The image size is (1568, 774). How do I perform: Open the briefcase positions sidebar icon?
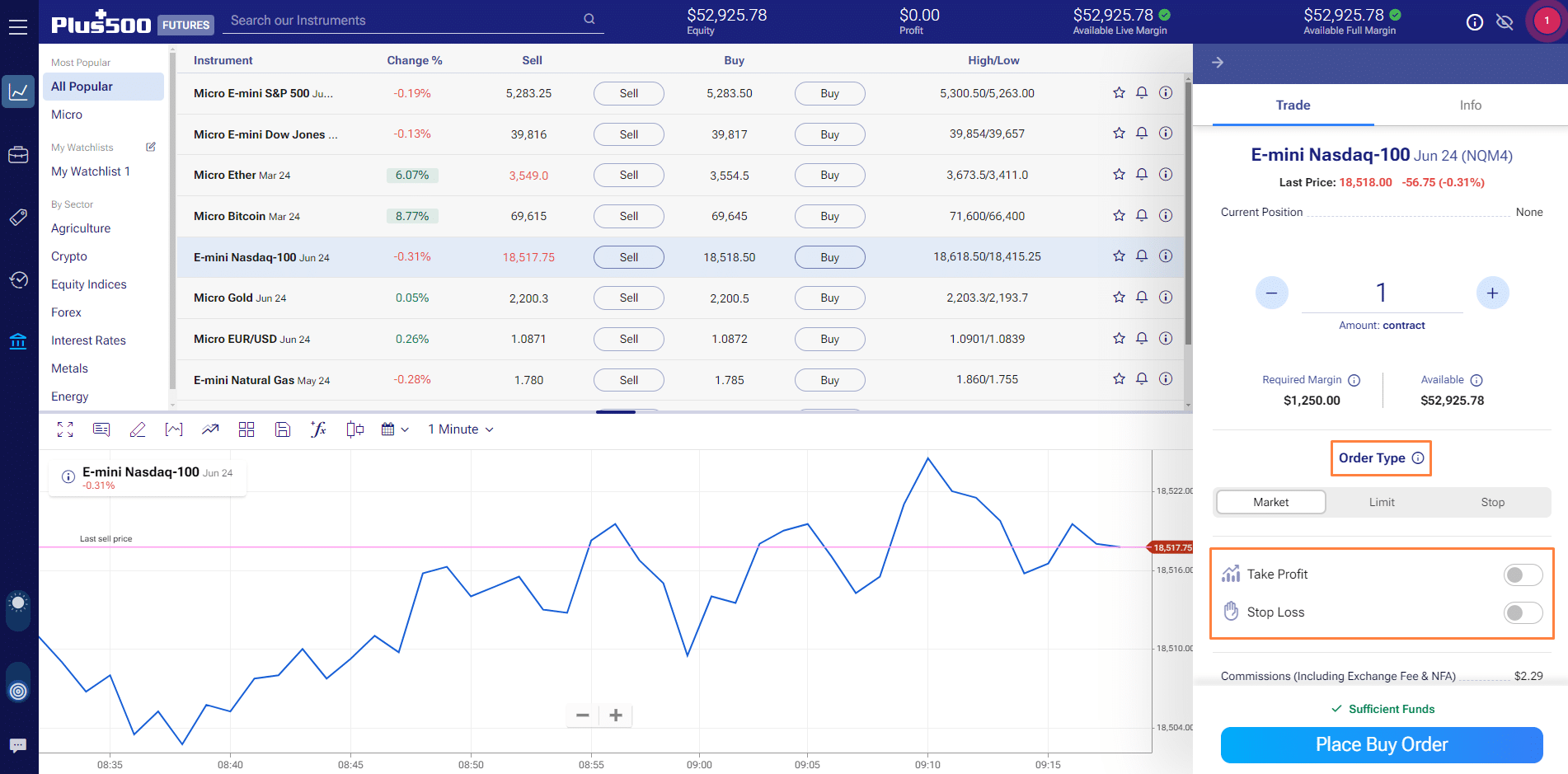coord(18,155)
